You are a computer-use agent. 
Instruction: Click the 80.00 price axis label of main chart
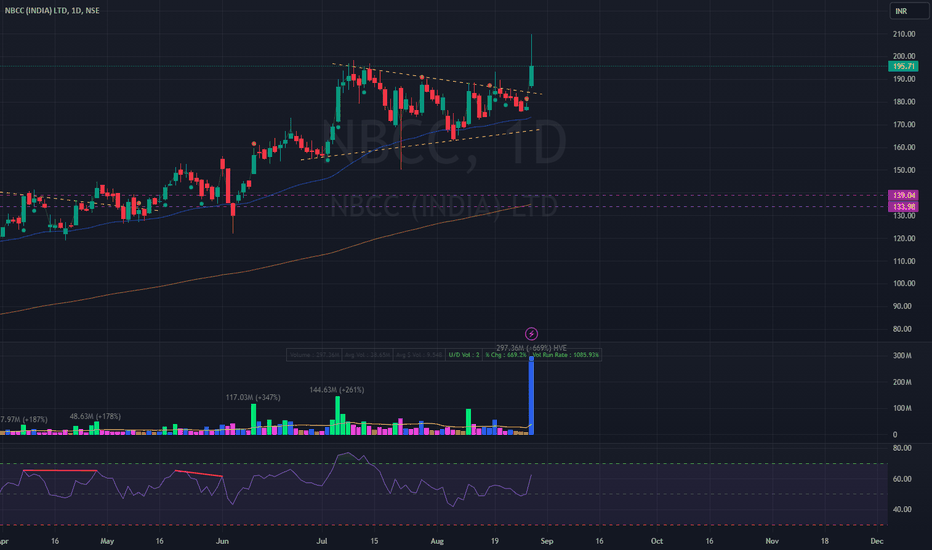(902, 329)
